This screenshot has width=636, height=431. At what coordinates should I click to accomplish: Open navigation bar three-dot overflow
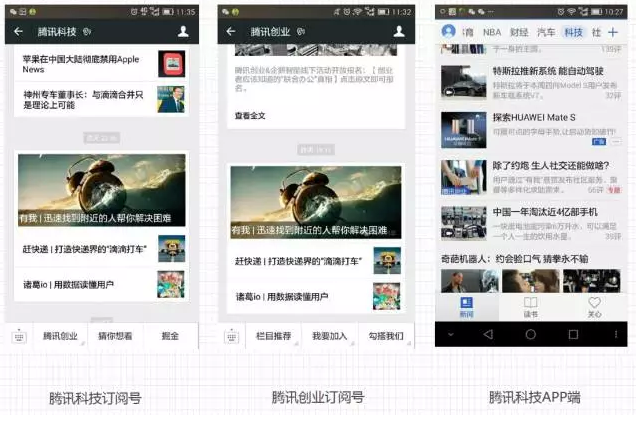[x=616, y=334]
